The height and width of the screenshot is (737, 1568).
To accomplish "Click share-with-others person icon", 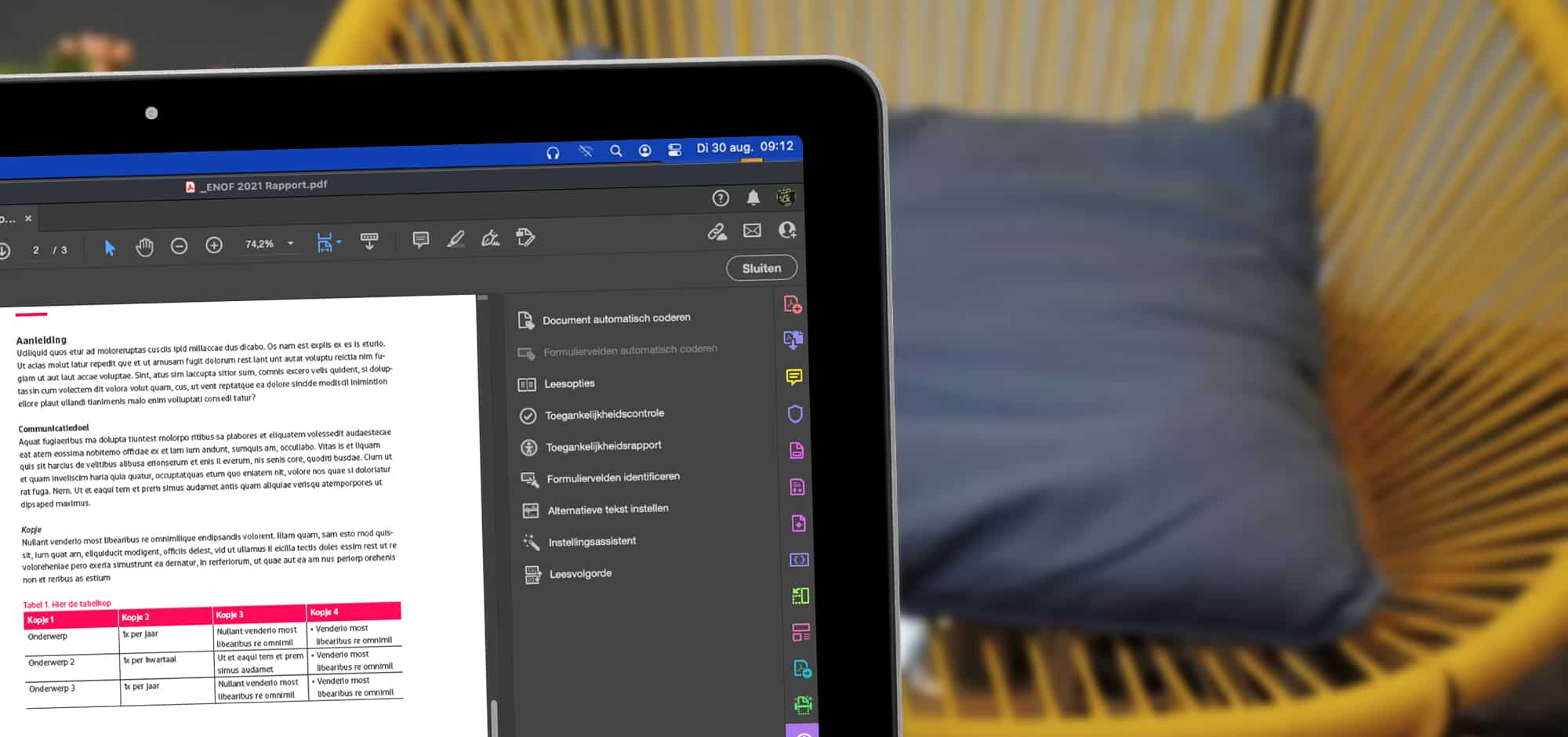I will pyautogui.click(x=787, y=230).
